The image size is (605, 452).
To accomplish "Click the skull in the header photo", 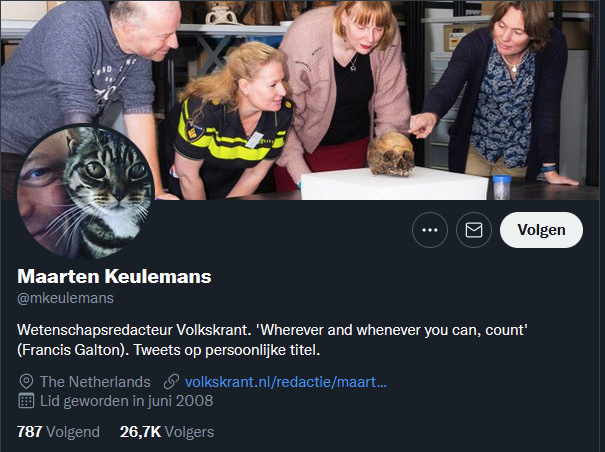I will pos(391,154).
